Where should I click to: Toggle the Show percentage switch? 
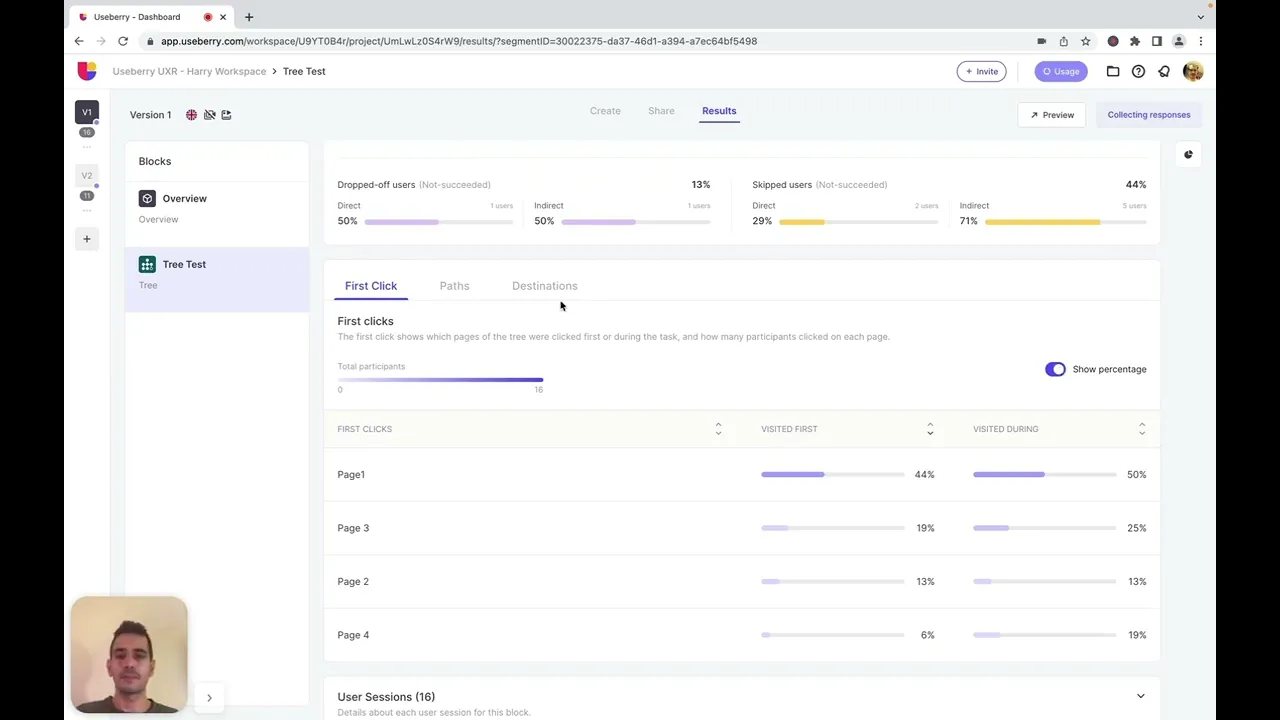[x=1055, y=369]
